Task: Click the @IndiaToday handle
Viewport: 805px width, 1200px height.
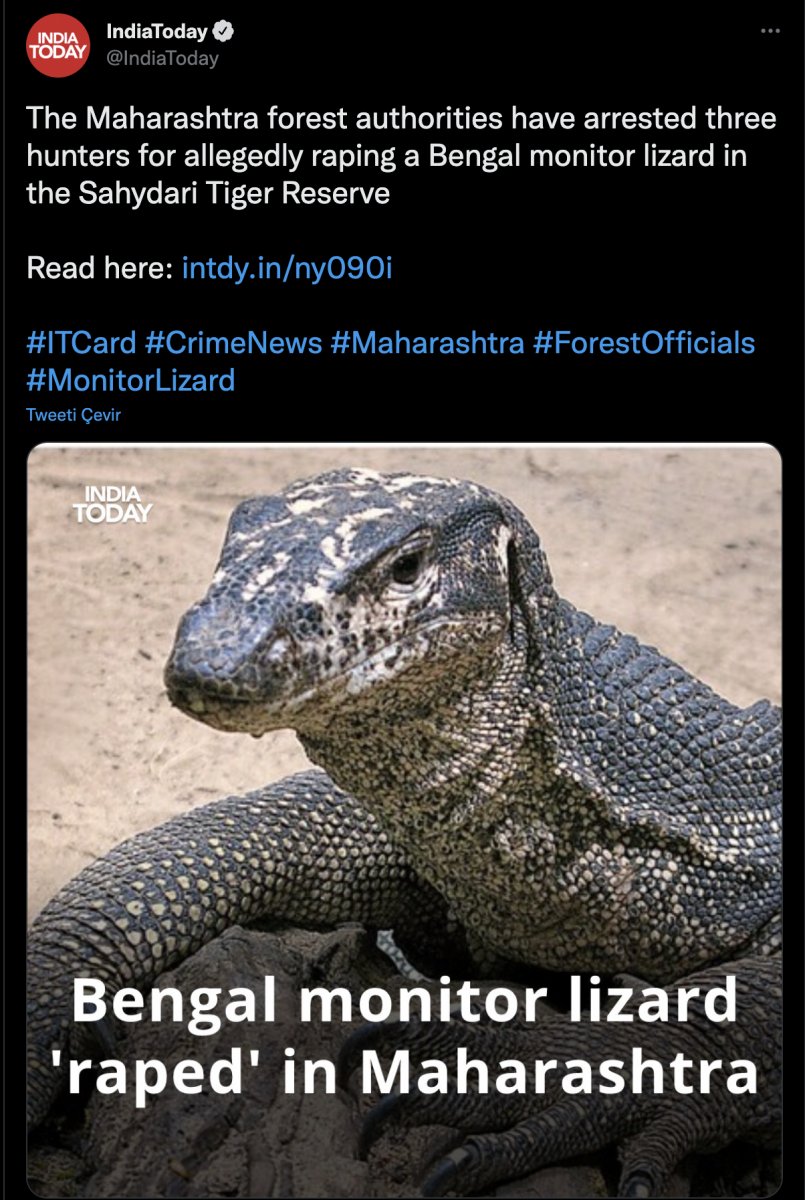Action: (162, 59)
